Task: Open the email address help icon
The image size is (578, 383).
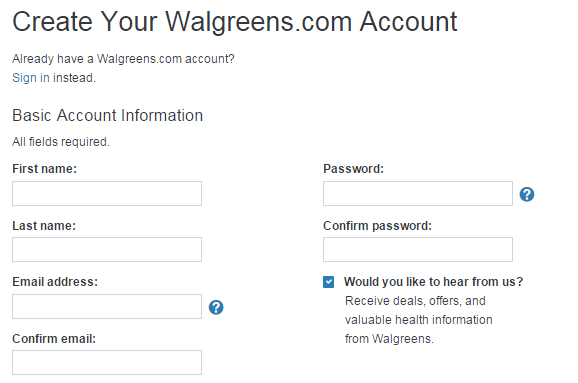Action: tap(216, 307)
